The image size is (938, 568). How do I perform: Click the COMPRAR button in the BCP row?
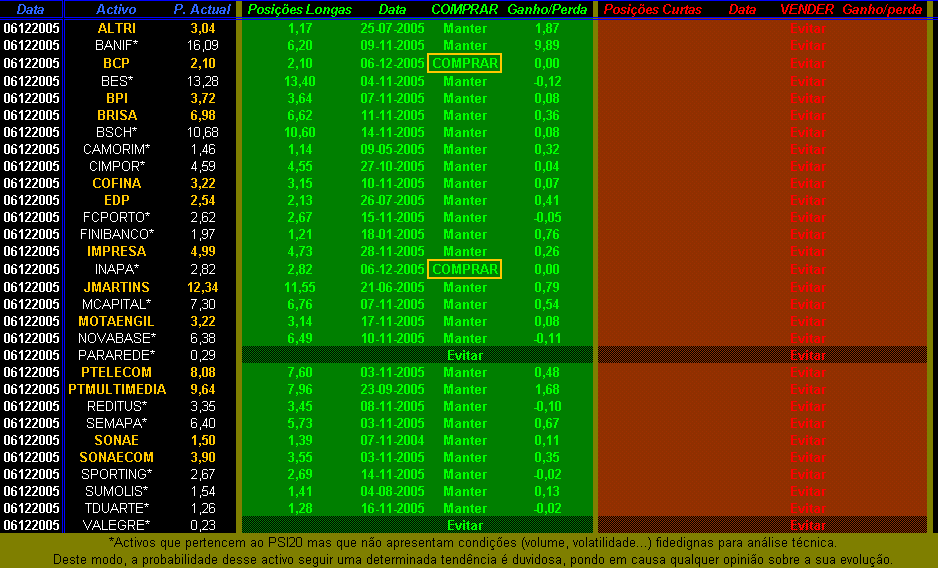click(464, 63)
